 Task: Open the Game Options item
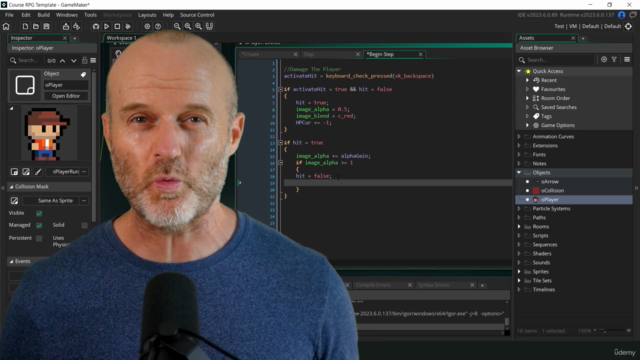click(x=558, y=125)
